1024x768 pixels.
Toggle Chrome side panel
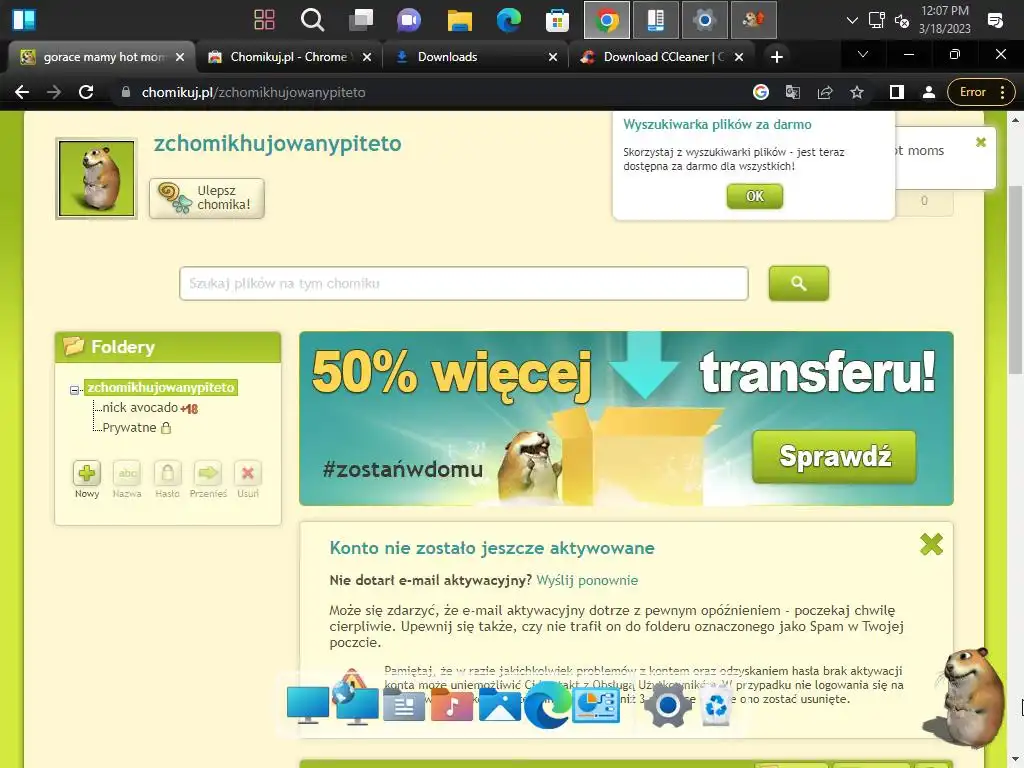click(897, 92)
